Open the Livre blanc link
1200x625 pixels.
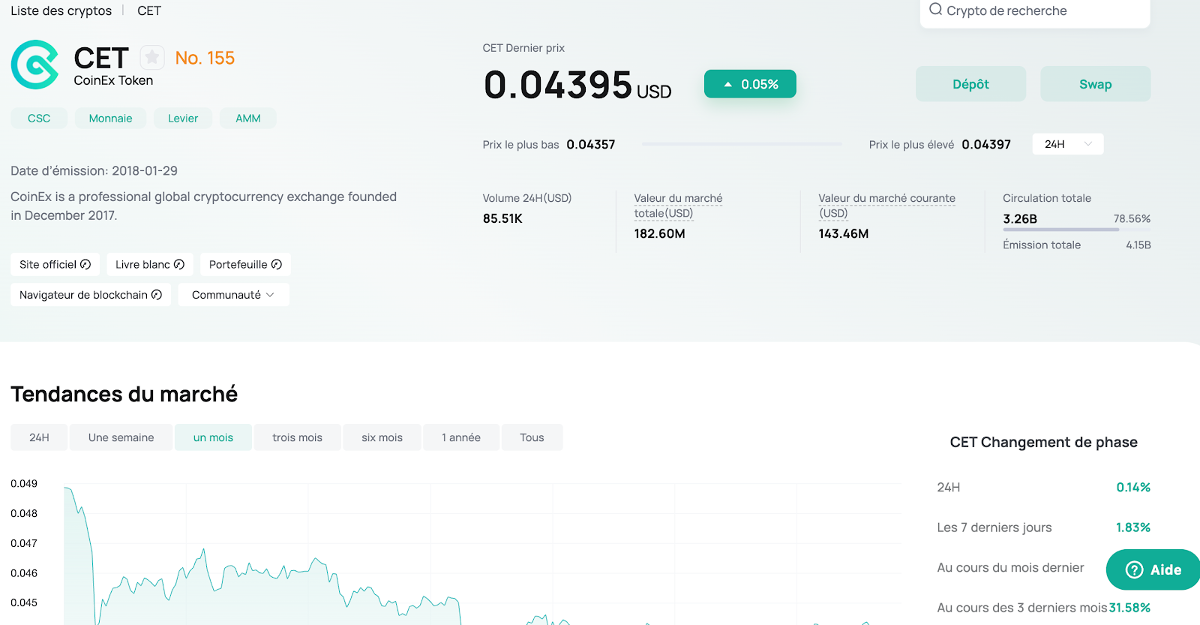pyautogui.click(x=150, y=265)
